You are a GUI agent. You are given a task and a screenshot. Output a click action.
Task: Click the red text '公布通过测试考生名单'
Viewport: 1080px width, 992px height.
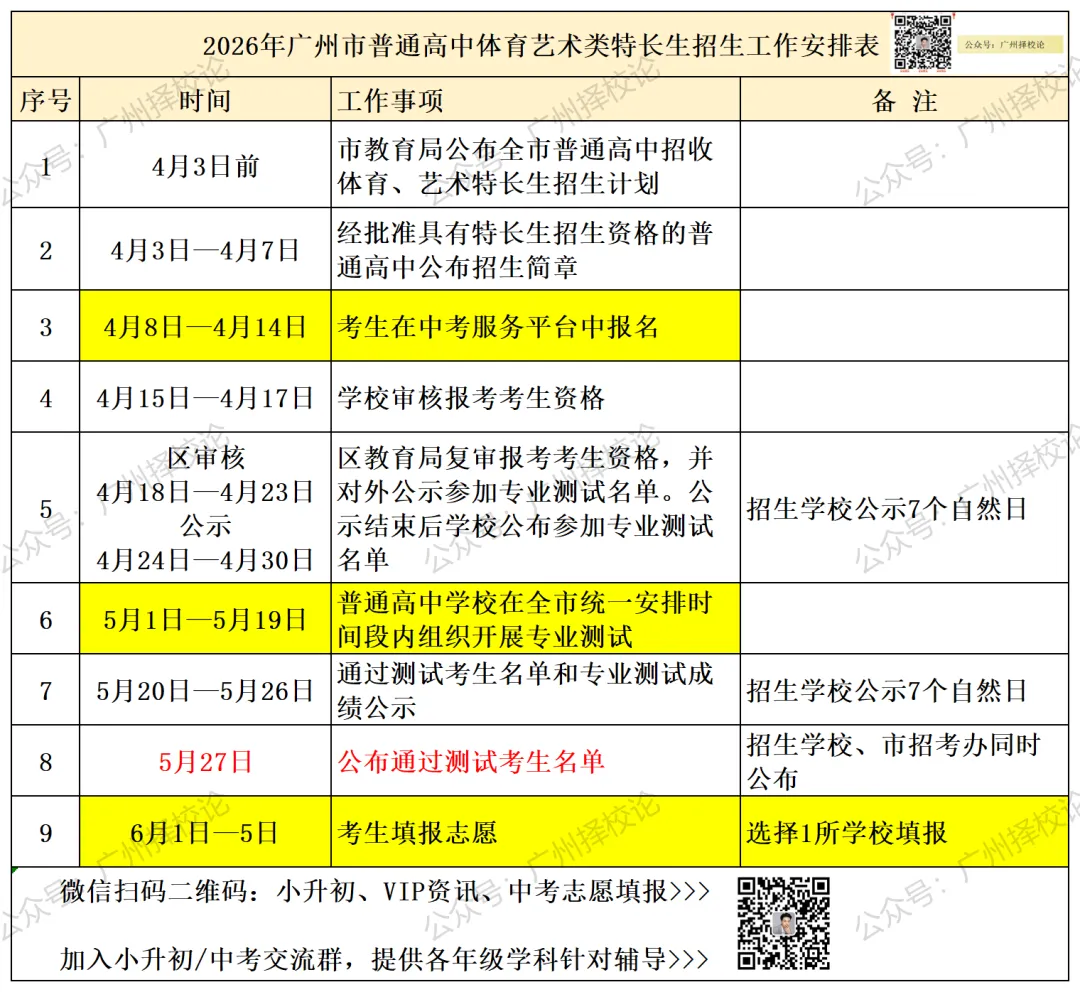tap(471, 761)
